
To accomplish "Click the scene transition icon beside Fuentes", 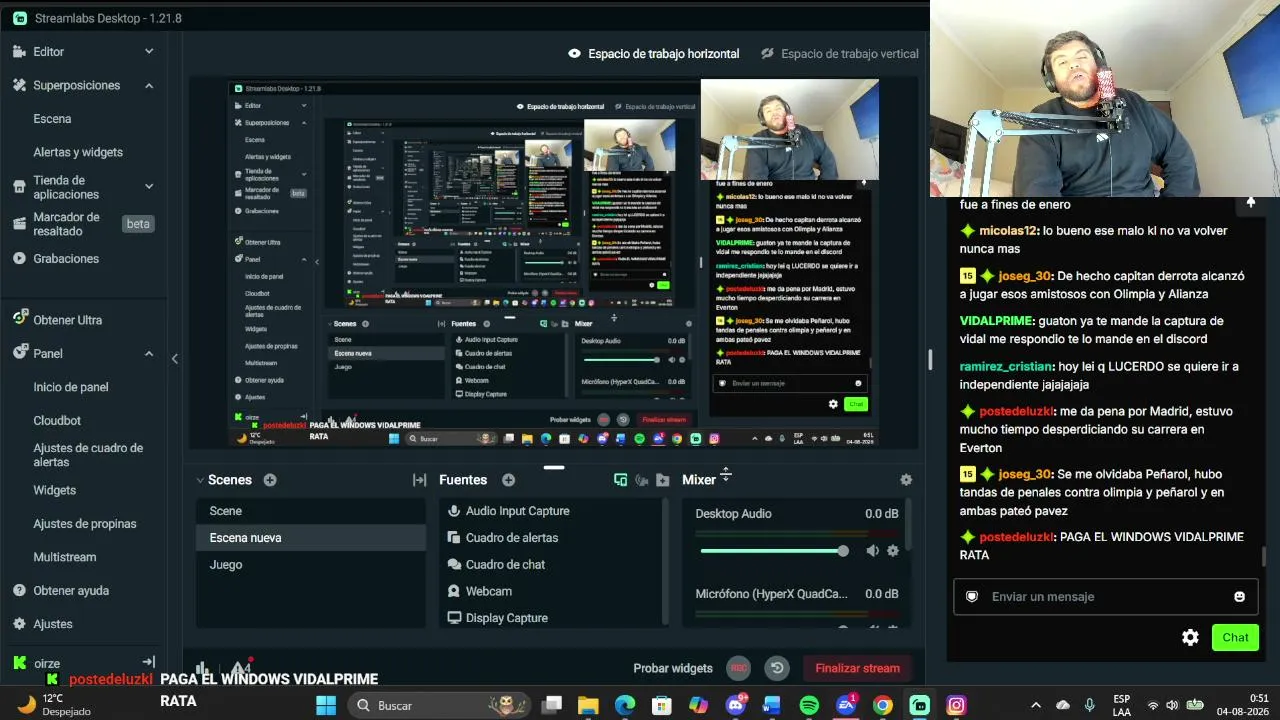I will point(420,480).
